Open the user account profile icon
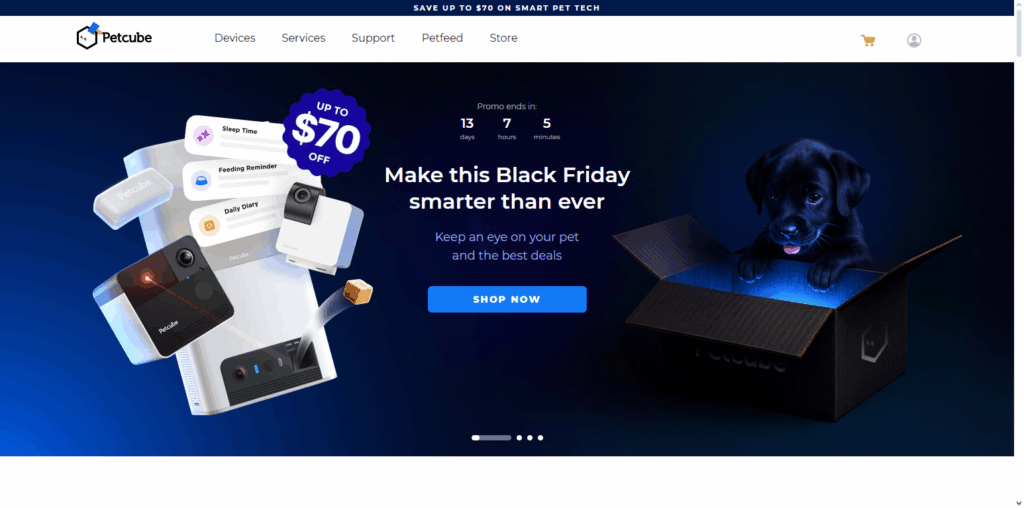The height and width of the screenshot is (508, 1024). (914, 40)
